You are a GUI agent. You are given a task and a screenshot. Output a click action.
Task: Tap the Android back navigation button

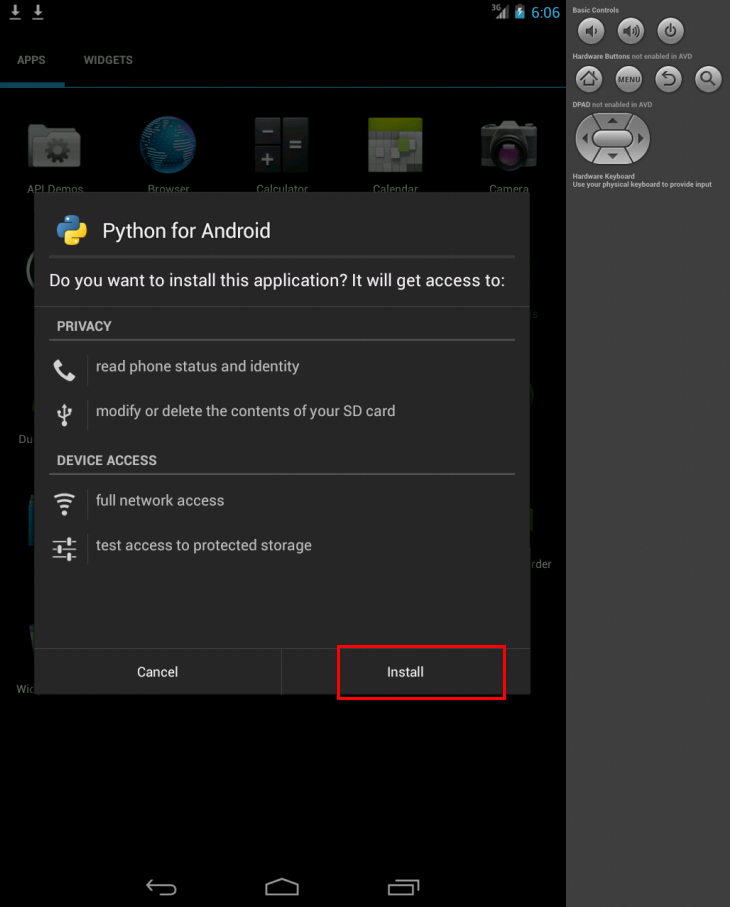point(161,887)
